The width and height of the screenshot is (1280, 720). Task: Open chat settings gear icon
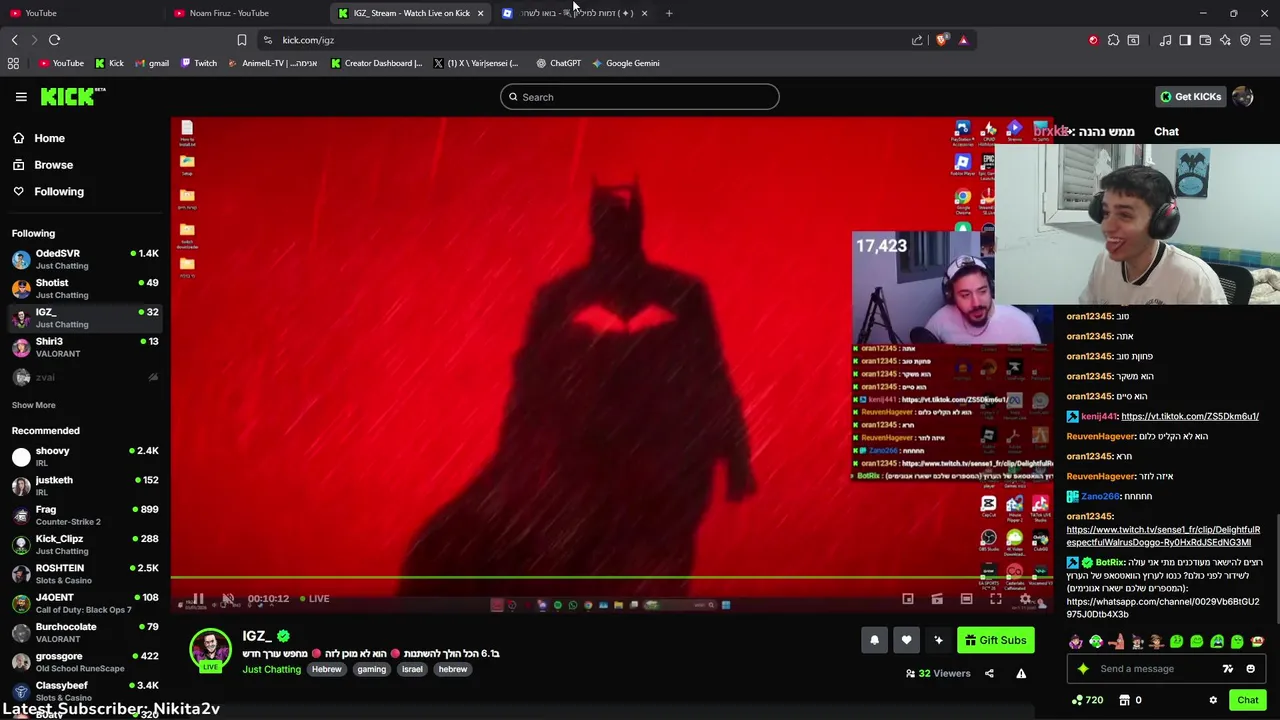click(x=1213, y=700)
